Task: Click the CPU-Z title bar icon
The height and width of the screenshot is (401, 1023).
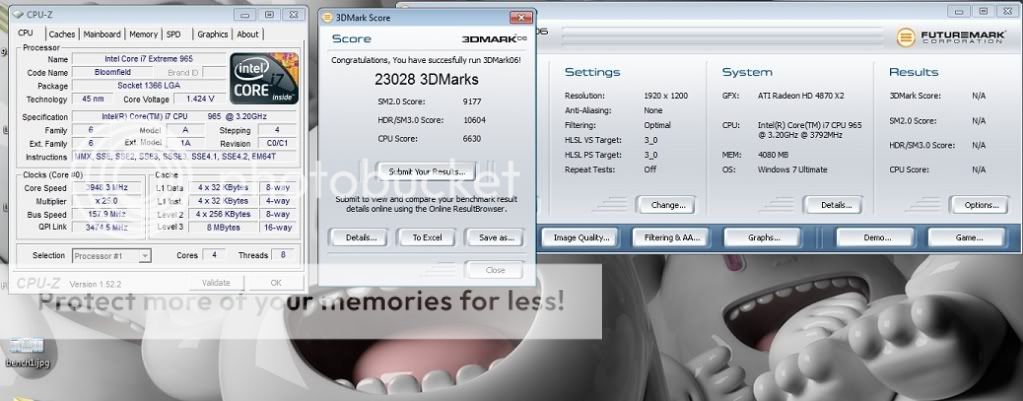Action: click(11, 15)
